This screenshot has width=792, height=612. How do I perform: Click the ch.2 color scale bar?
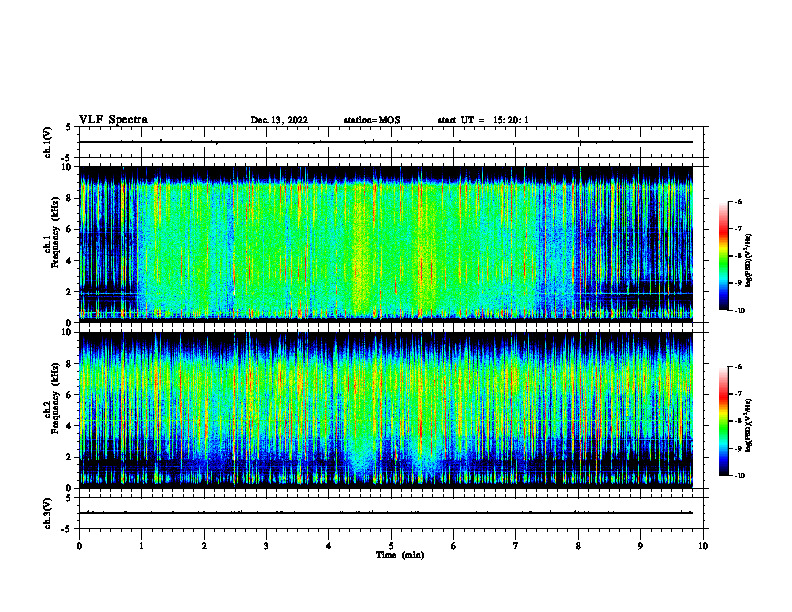click(x=723, y=421)
